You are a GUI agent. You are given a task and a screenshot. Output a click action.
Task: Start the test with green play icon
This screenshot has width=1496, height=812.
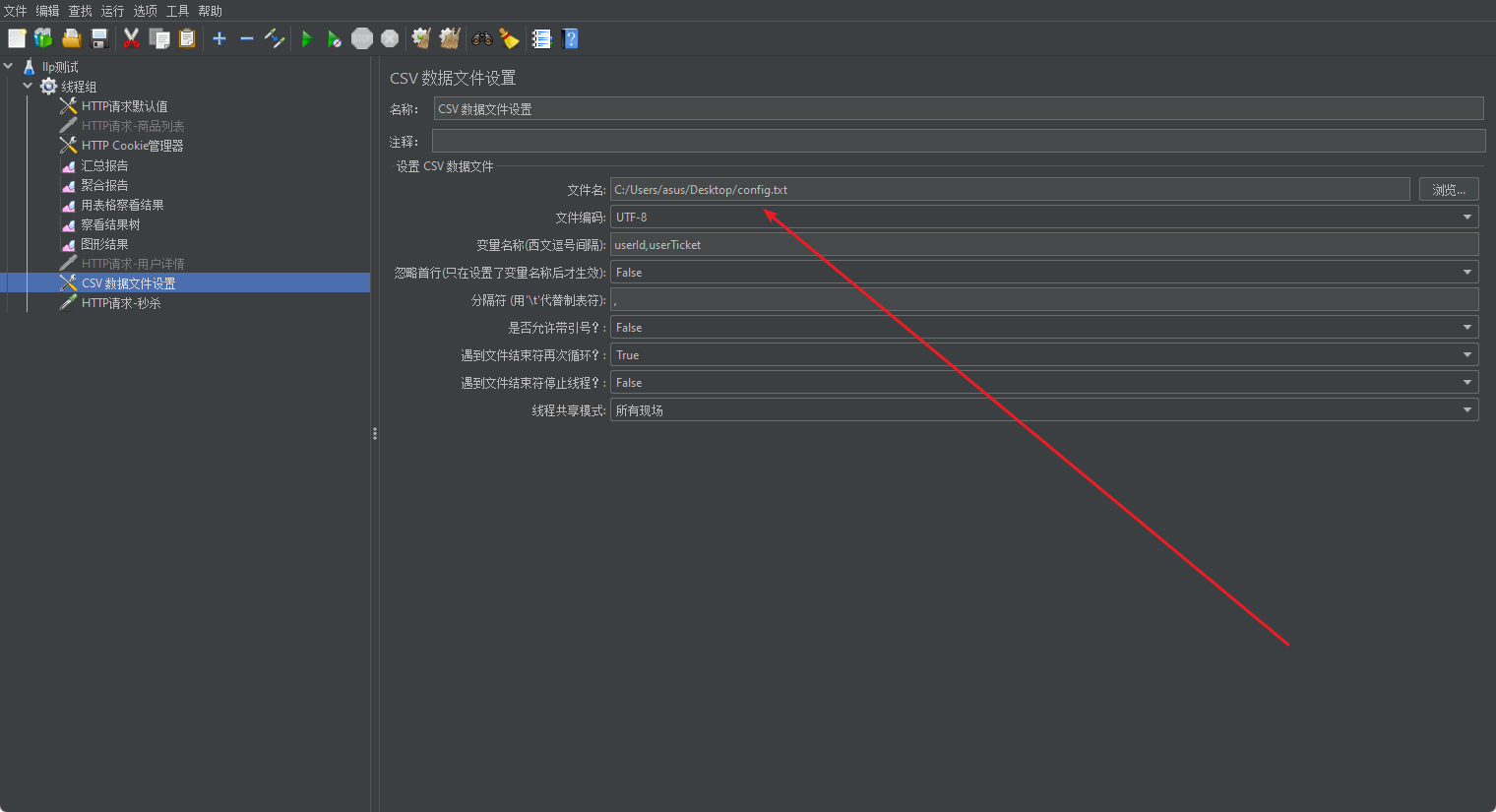307,38
